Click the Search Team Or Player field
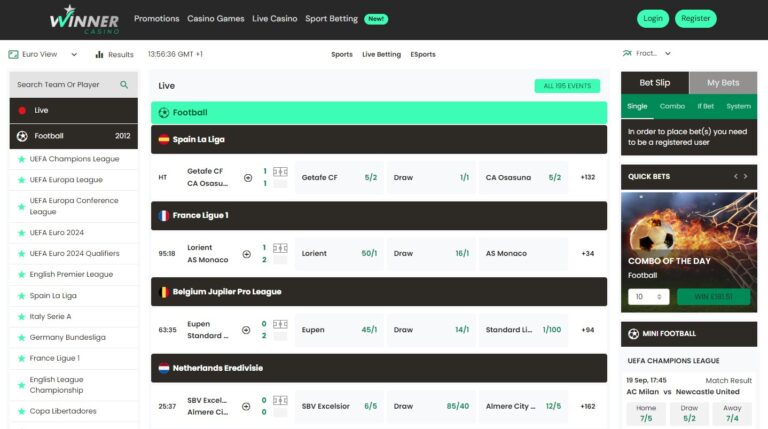Viewport: 768px width, 429px height. pyautogui.click(x=65, y=85)
